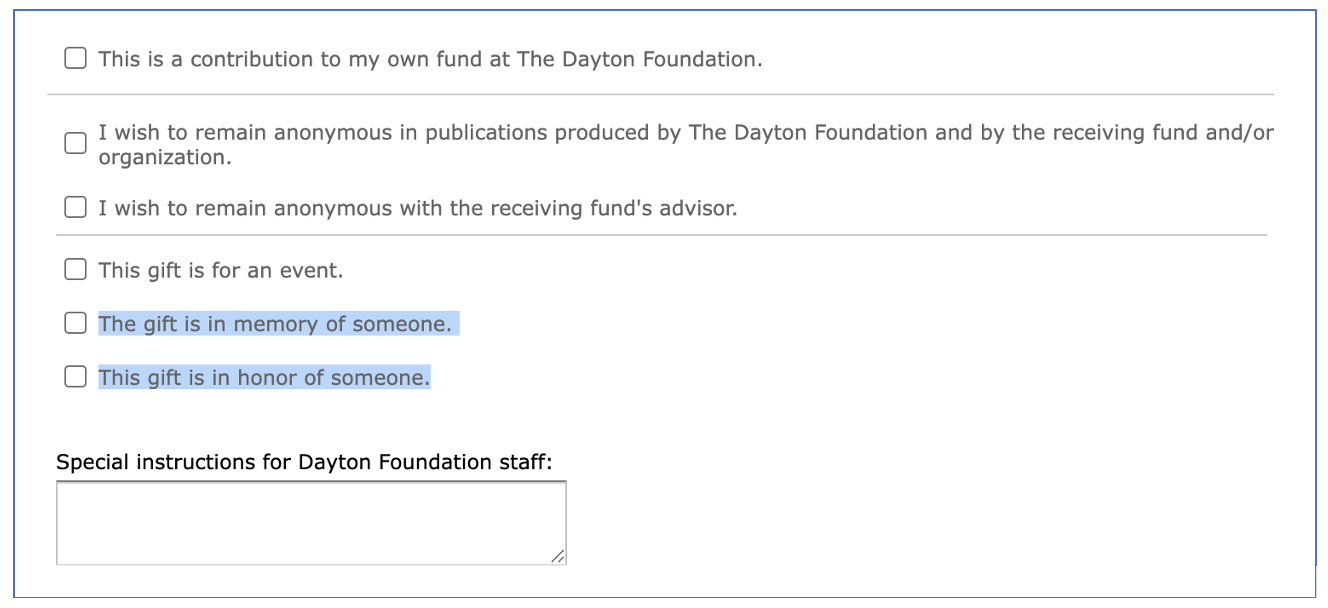Click the divider line above the event option
Screen dimensions: 1328x608
pyautogui.click(x=660, y=235)
